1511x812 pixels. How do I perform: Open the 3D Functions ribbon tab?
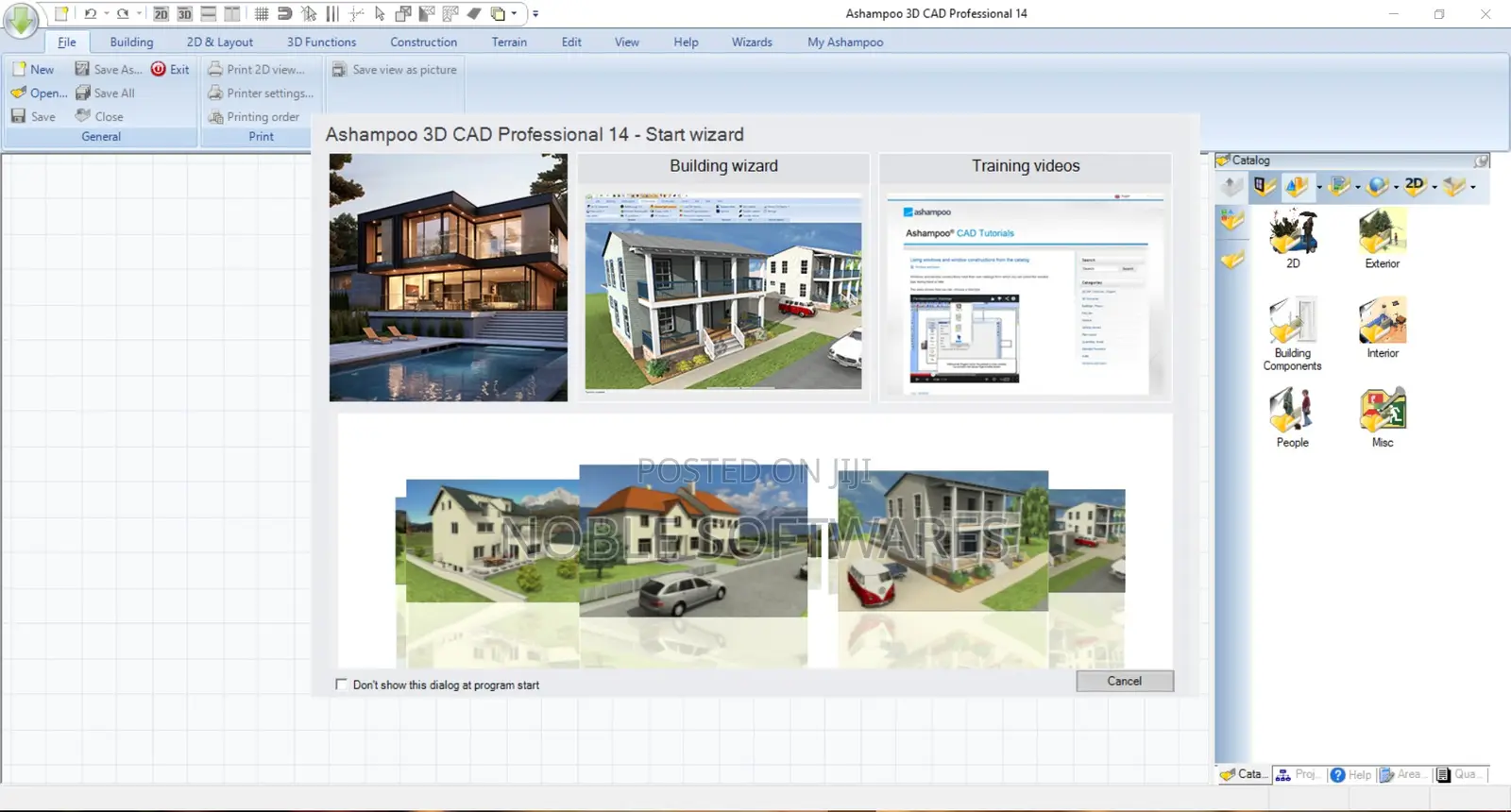pos(321,42)
